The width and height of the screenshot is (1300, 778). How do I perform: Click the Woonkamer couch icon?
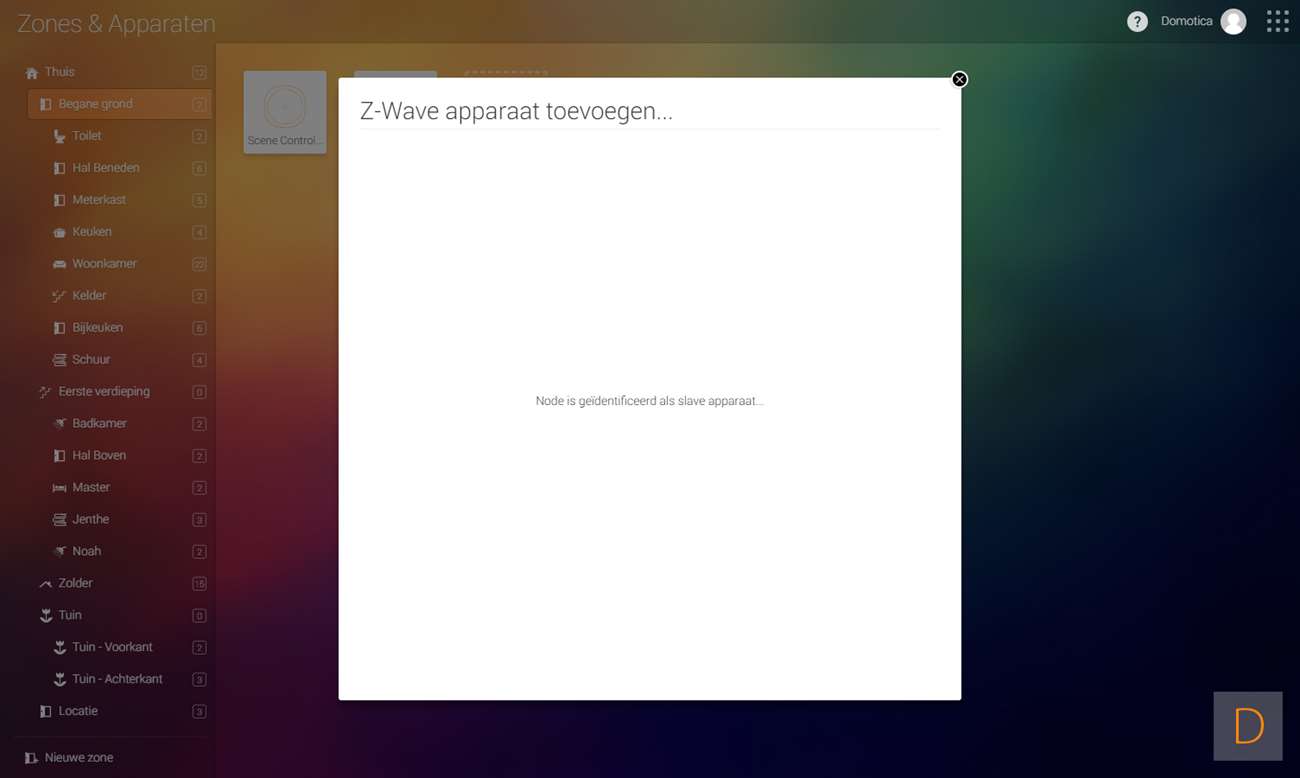tap(59, 264)
